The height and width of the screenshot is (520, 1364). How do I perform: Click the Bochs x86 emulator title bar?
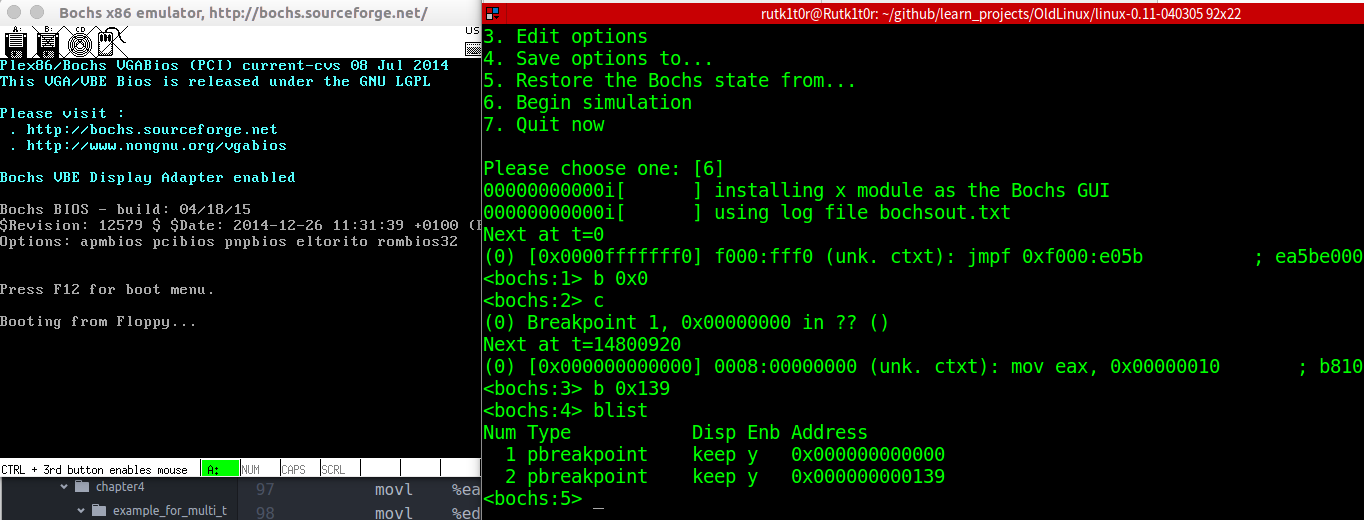240,13
